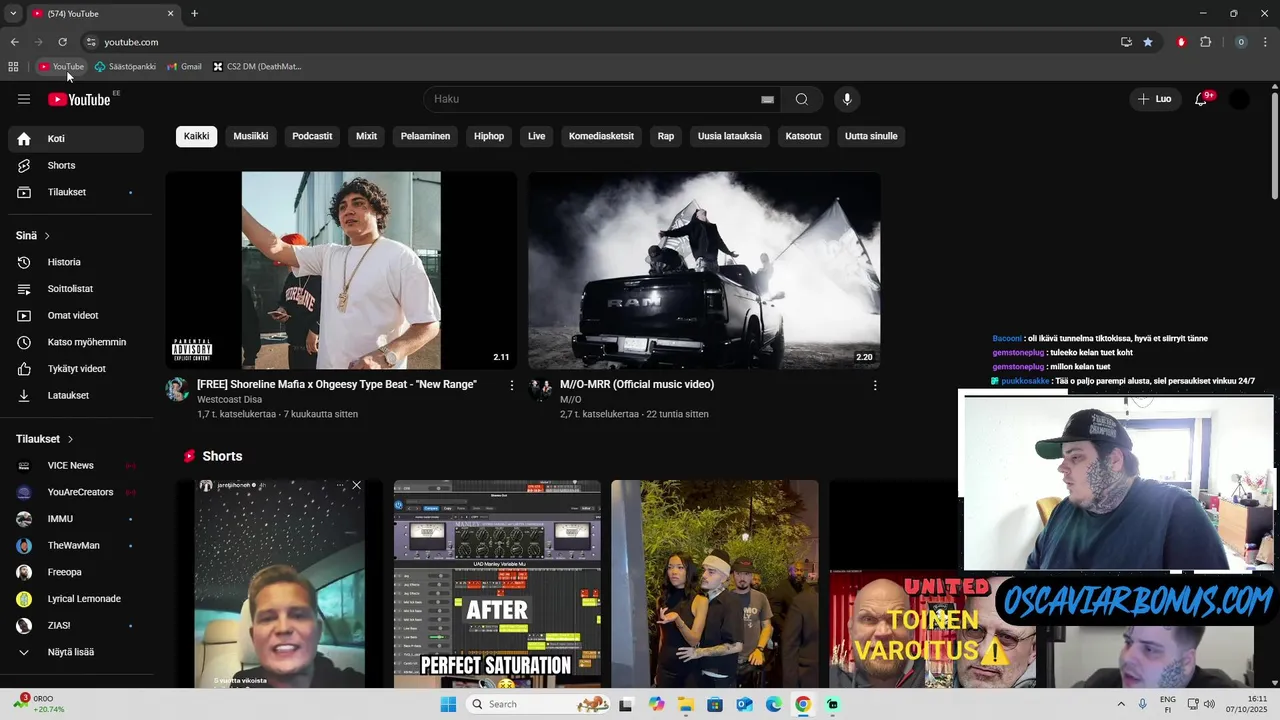
Task: Select the Kaikki filter chip
Action: tap(197, 136)
